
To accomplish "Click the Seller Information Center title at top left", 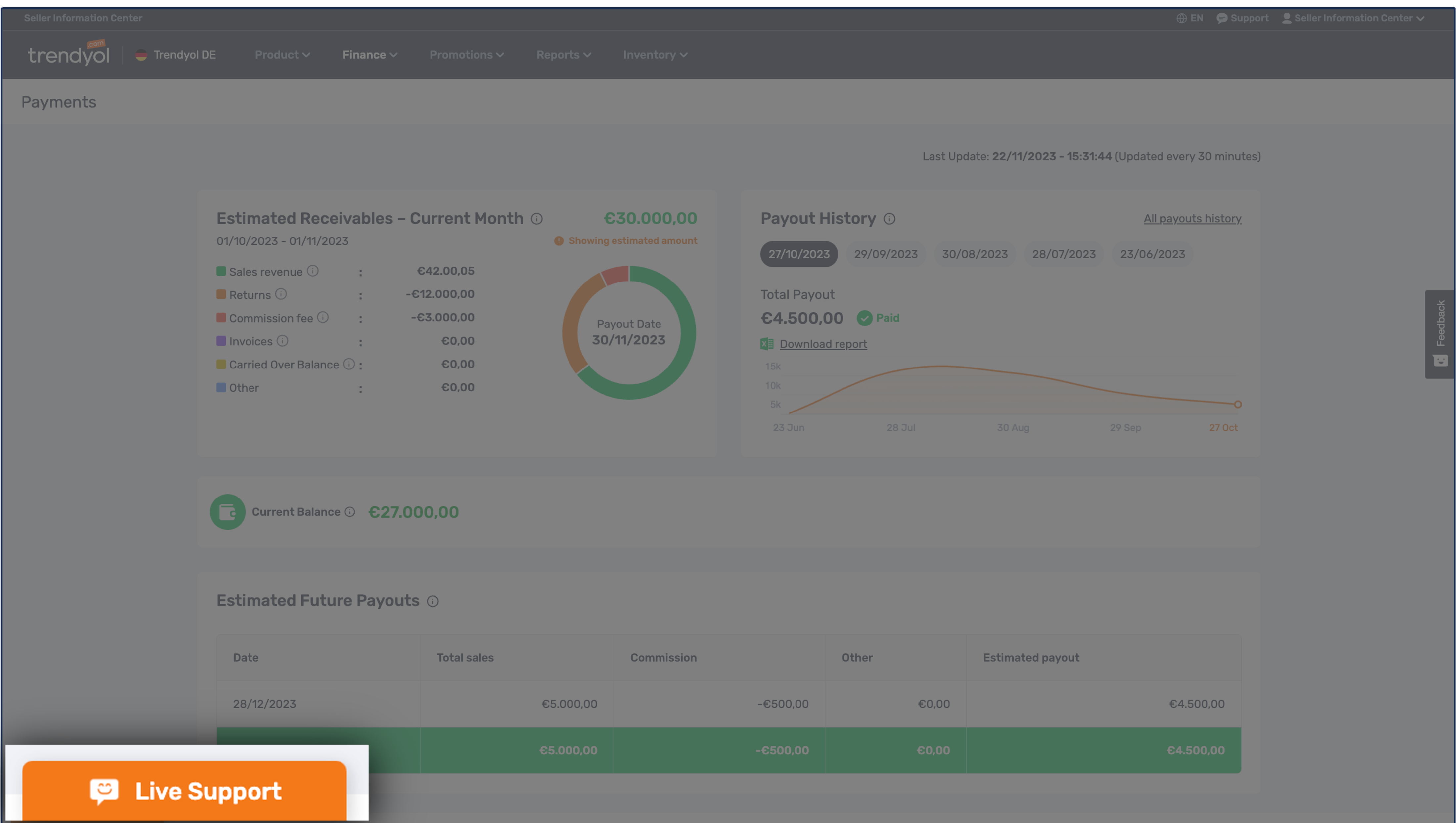I will click(x=83, y=18).
